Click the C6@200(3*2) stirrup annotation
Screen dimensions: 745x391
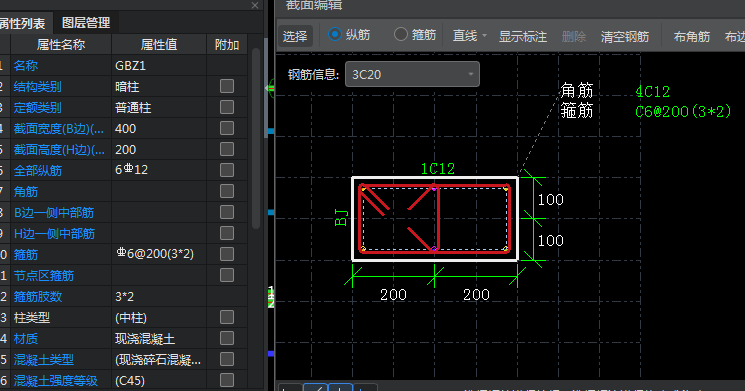tap(683, 112)
